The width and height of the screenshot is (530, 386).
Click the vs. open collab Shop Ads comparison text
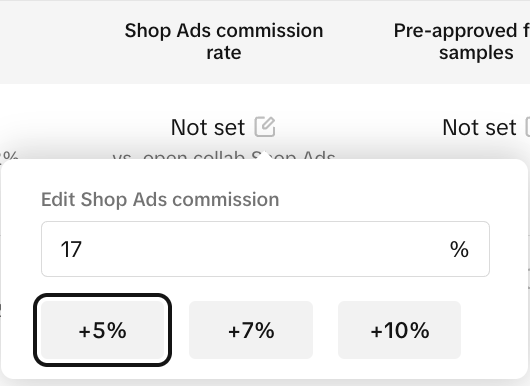(224, 155)
